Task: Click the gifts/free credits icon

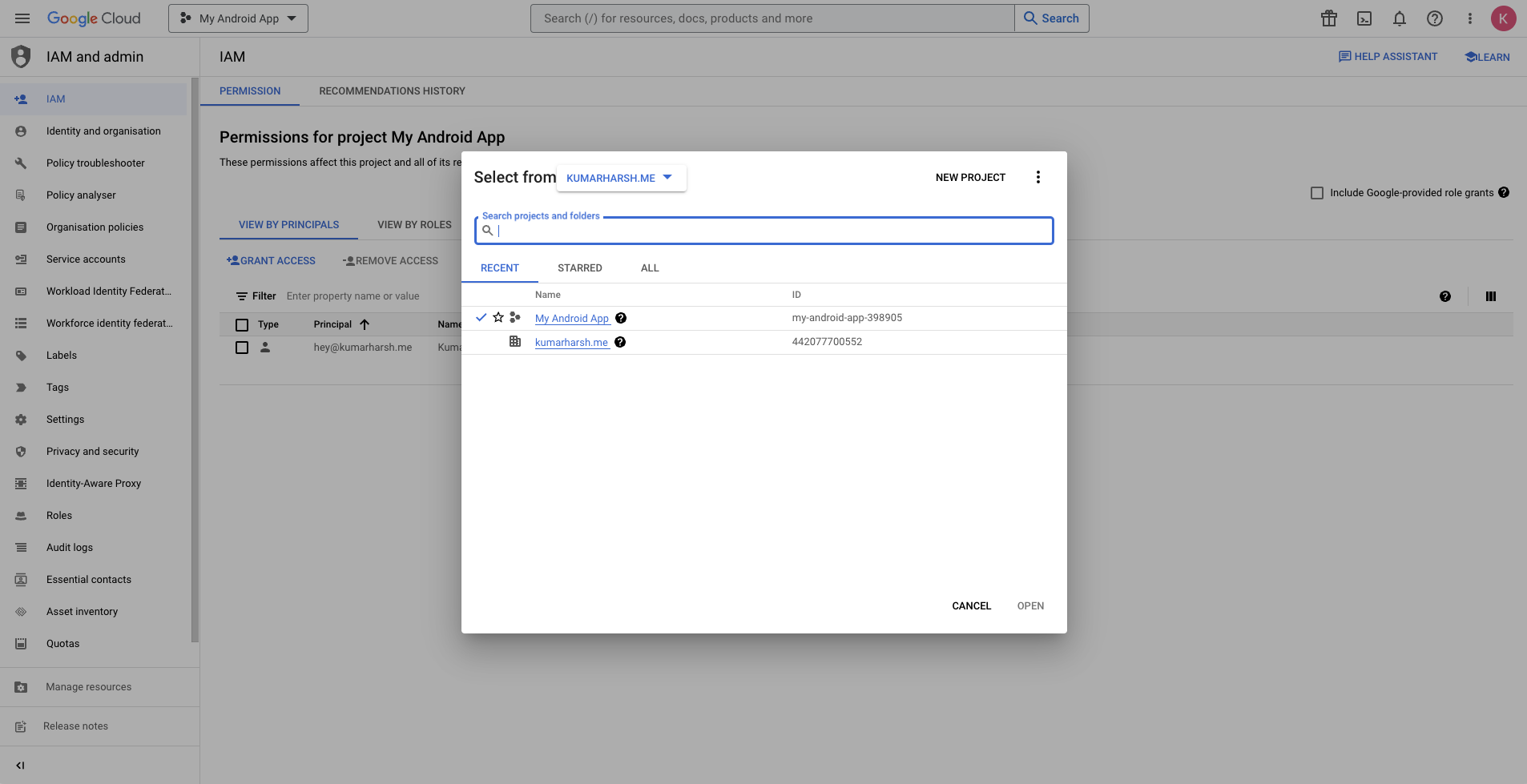Action: (x=1329, y=18)
